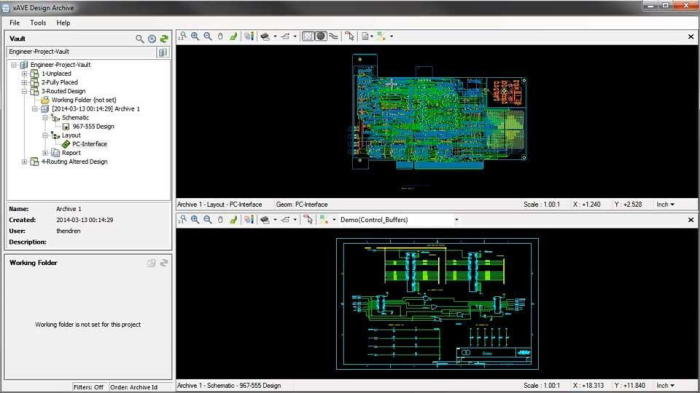Click the vault search magnifier icon

click(140, 39)
